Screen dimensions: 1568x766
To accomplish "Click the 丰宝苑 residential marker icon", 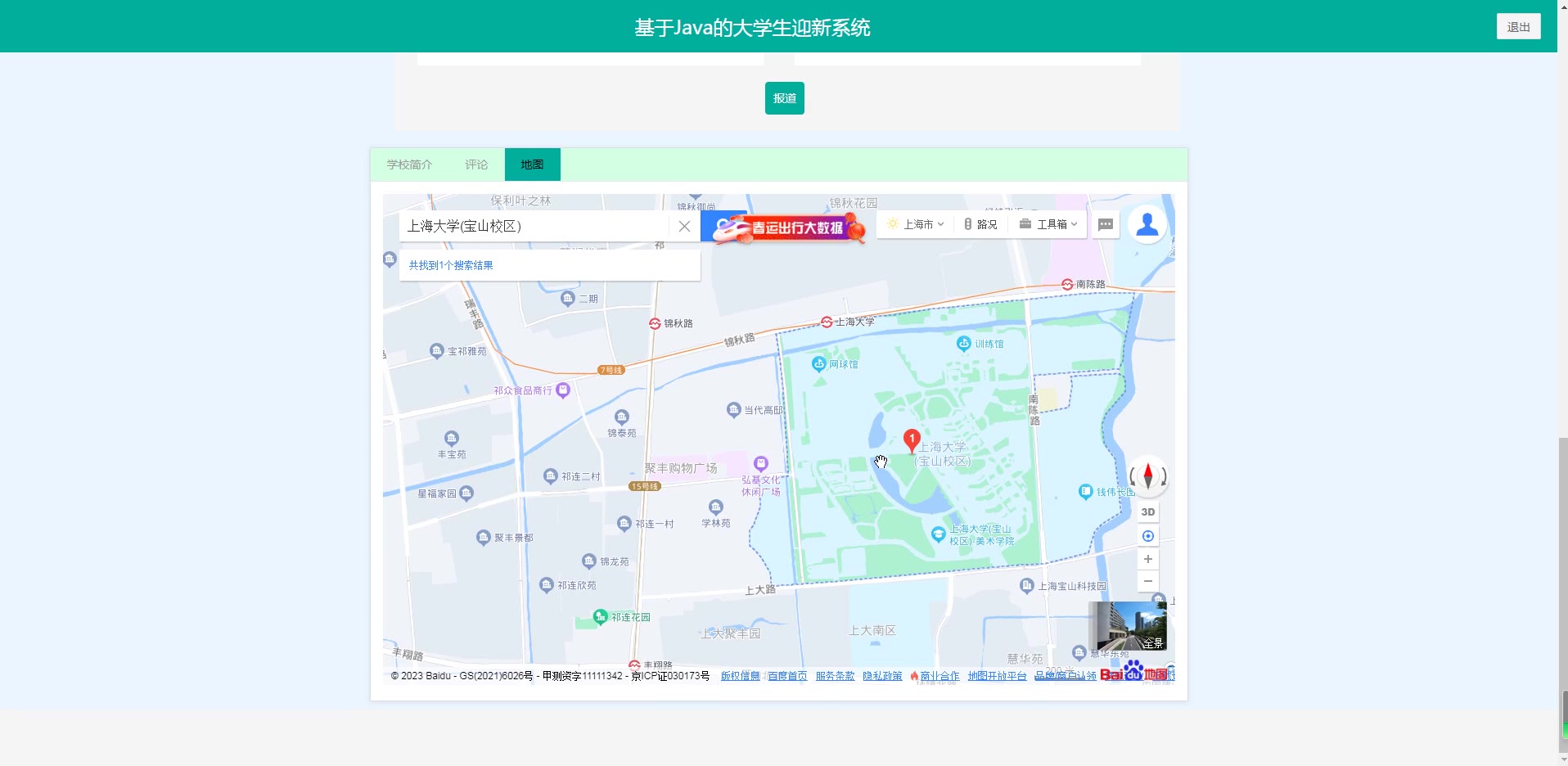I will (x=452, y=438).
